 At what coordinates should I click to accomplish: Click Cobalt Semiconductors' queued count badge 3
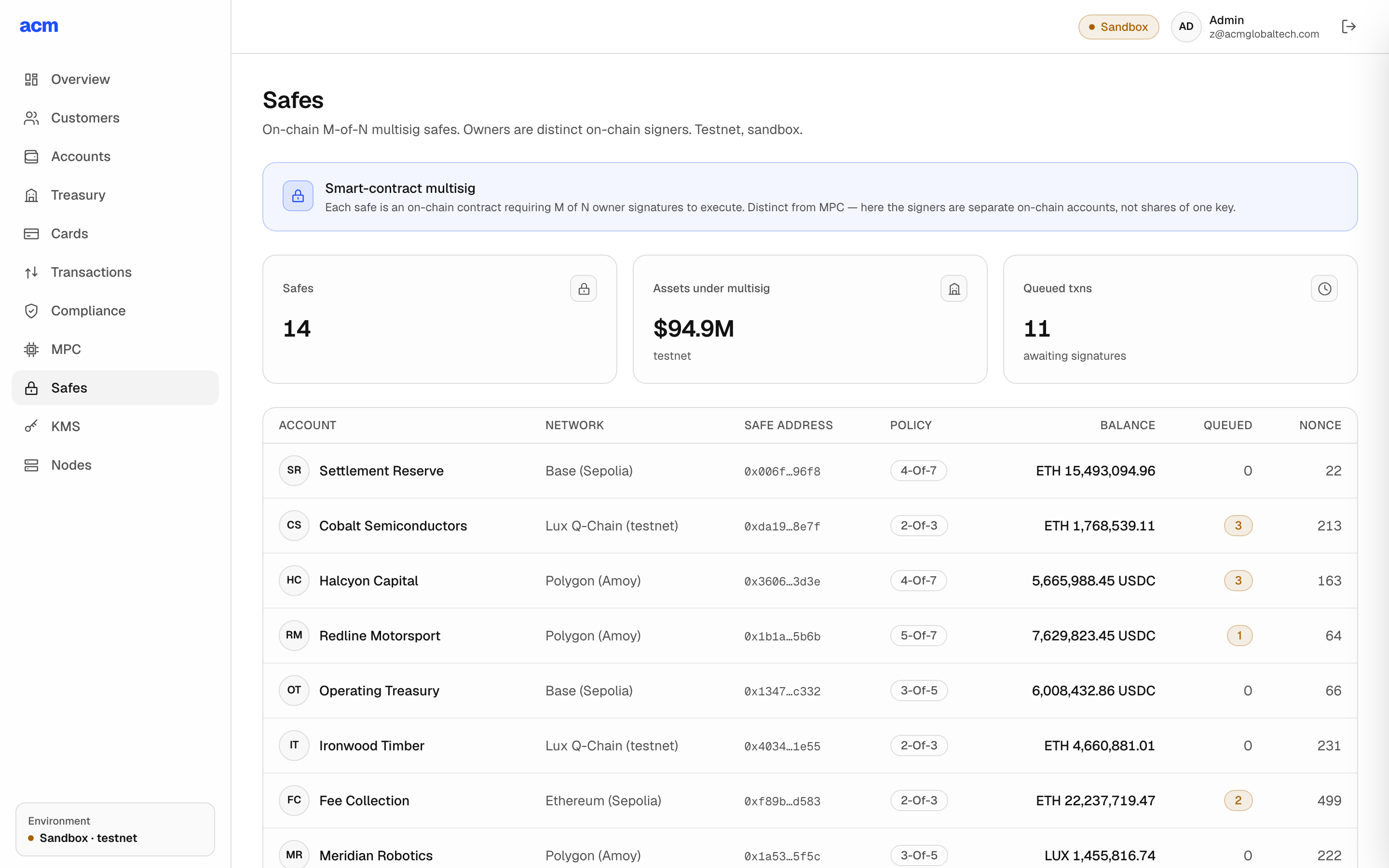(1238, 526)
